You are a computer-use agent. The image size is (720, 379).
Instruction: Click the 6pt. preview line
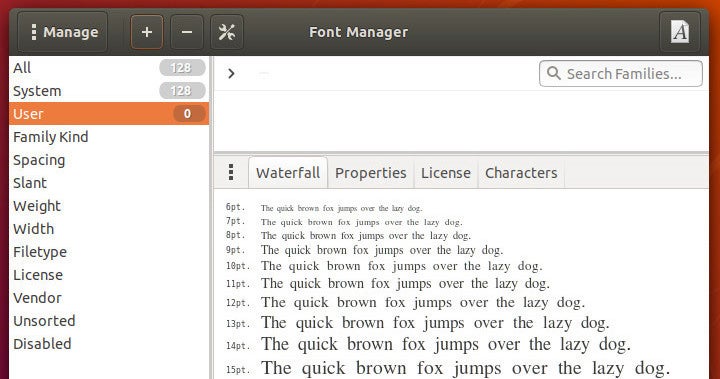pyautogui.click(x=324, y=208)
